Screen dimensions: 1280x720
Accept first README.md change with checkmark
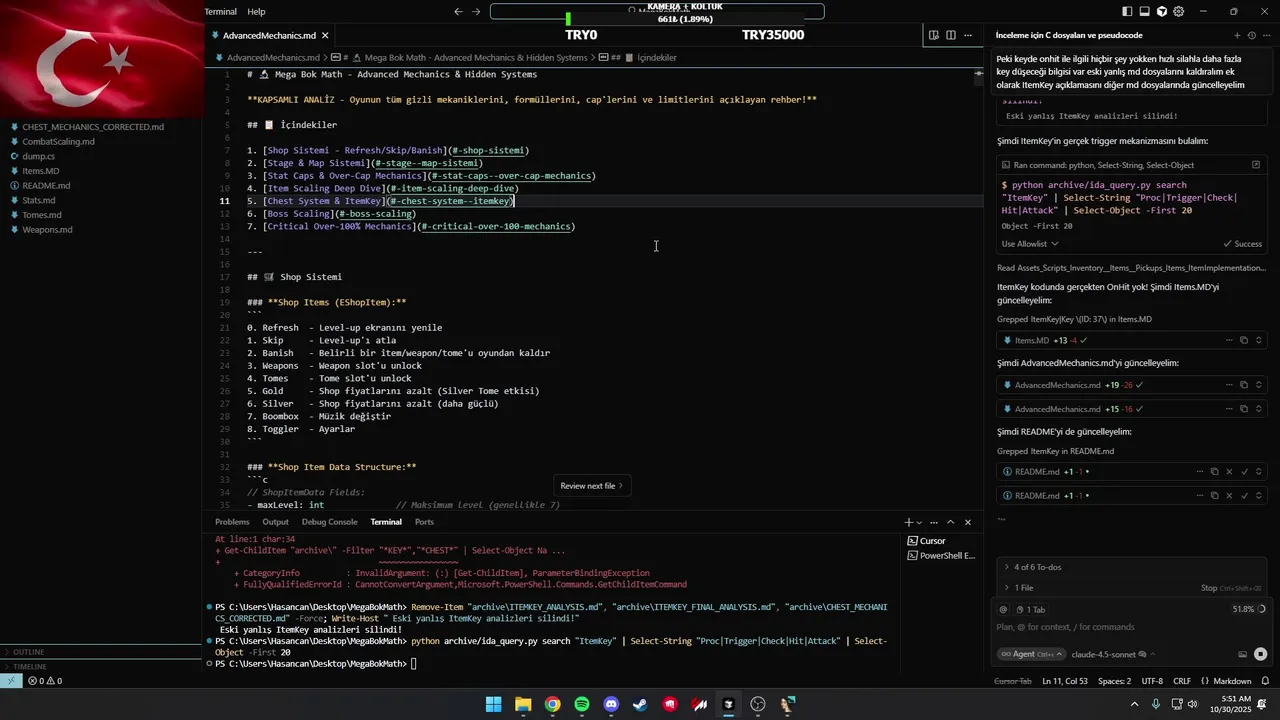[1245, 472]
